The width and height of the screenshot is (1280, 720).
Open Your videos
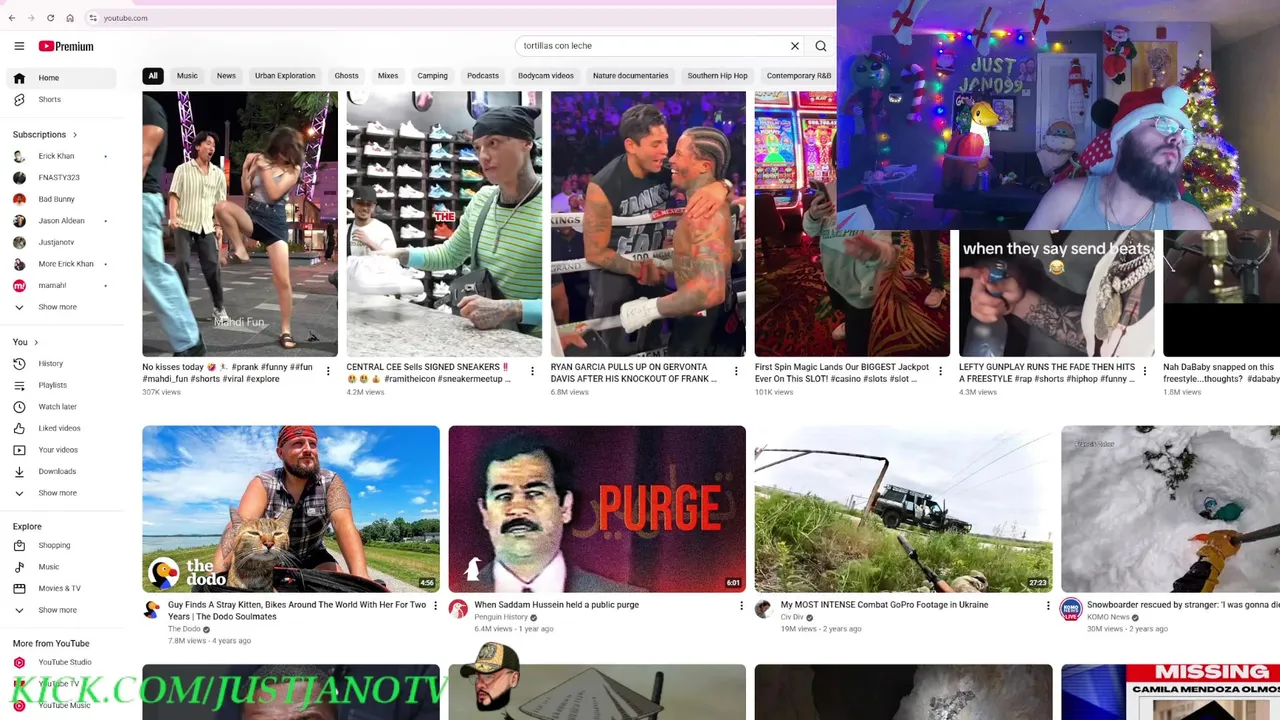click(62, 450)
